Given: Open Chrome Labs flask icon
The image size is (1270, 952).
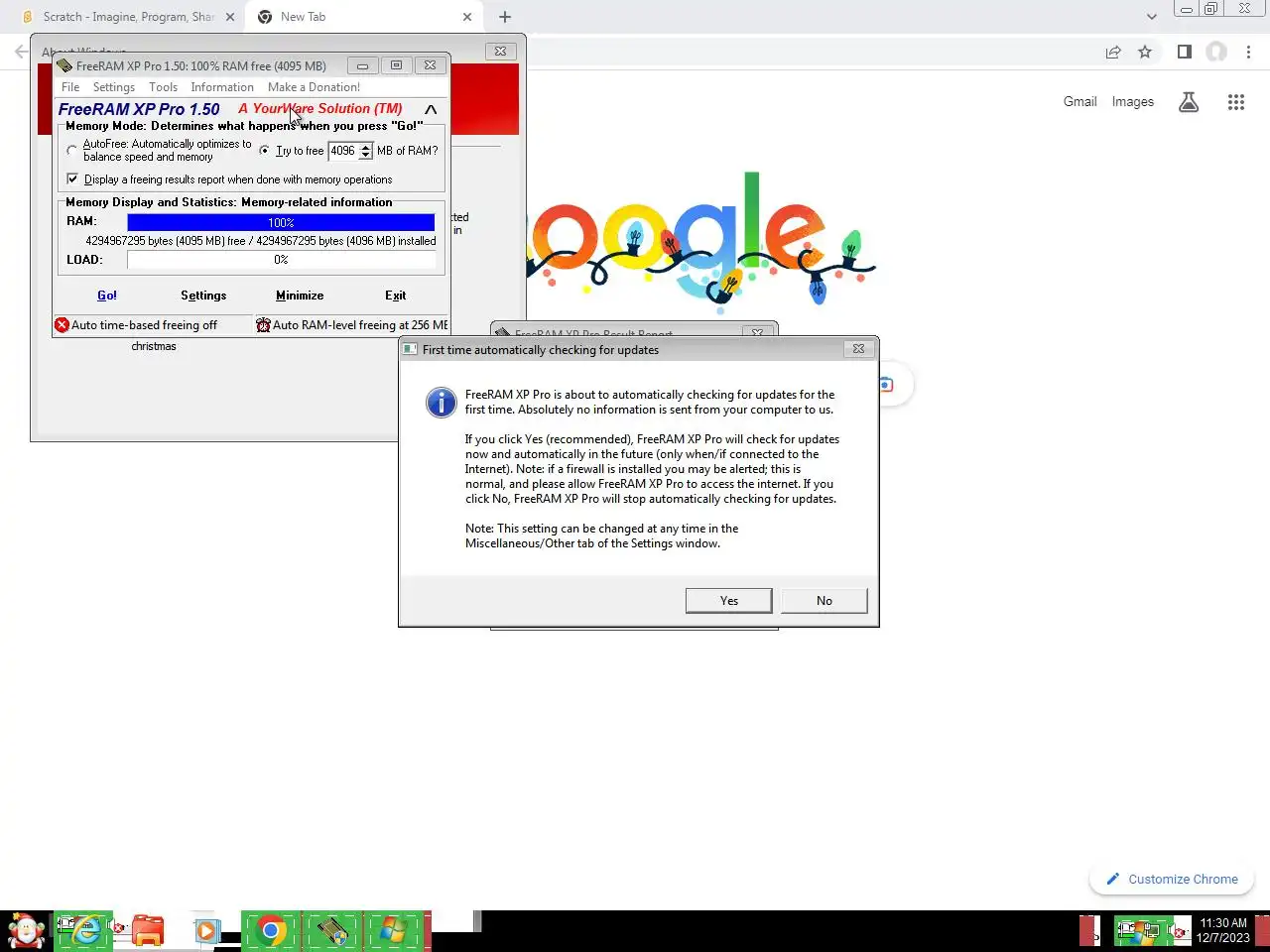Looking at the screenshot, I should point(1189,102).
